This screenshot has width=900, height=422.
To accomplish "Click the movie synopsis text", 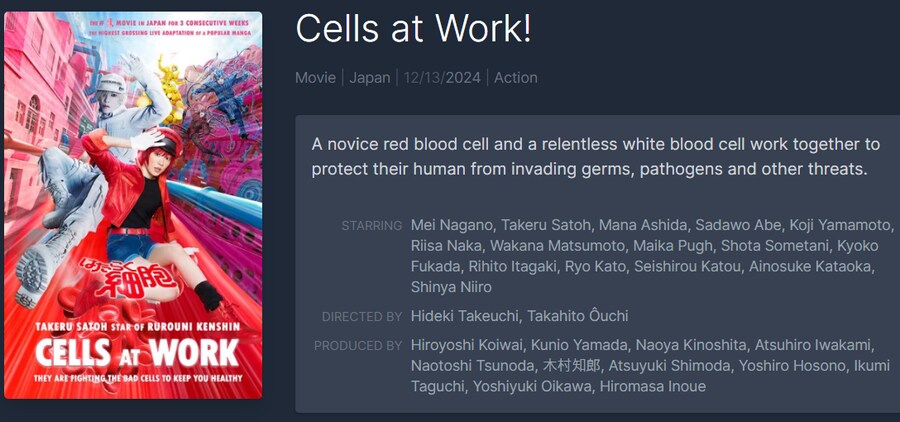I will click(596, 157).
